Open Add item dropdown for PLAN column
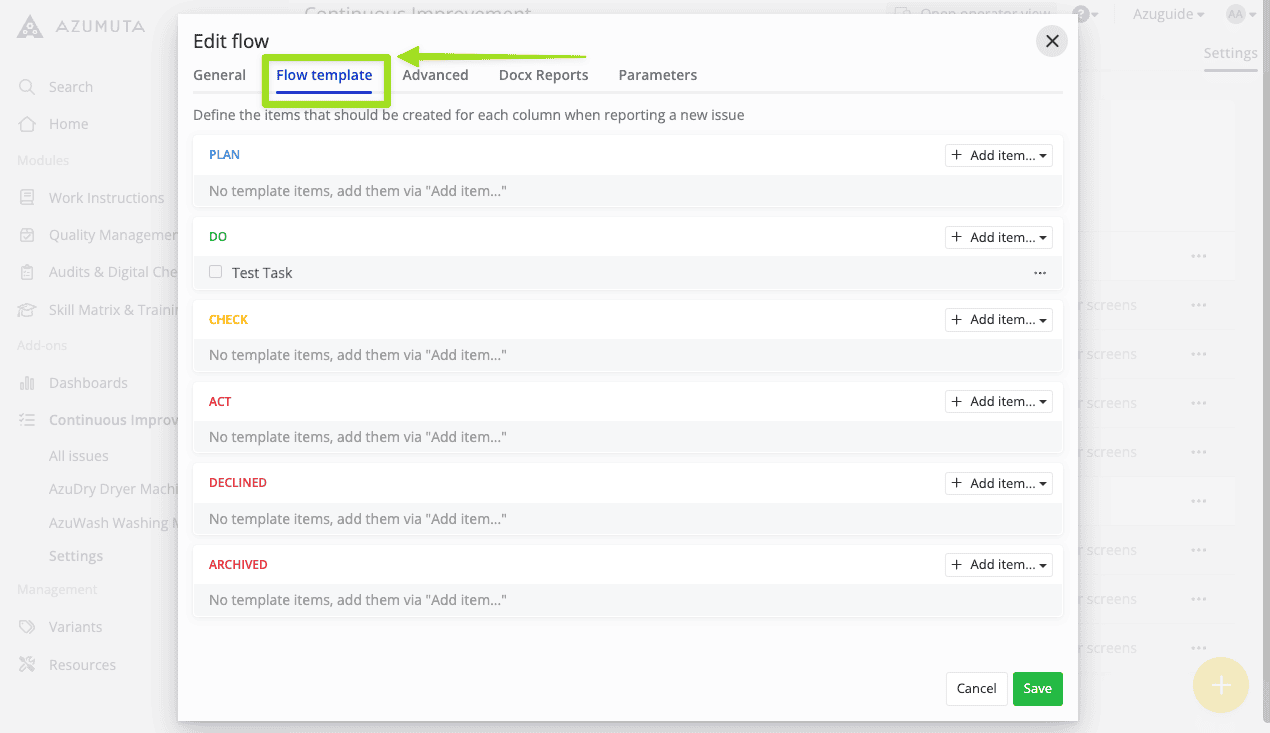 coord(998,156)
